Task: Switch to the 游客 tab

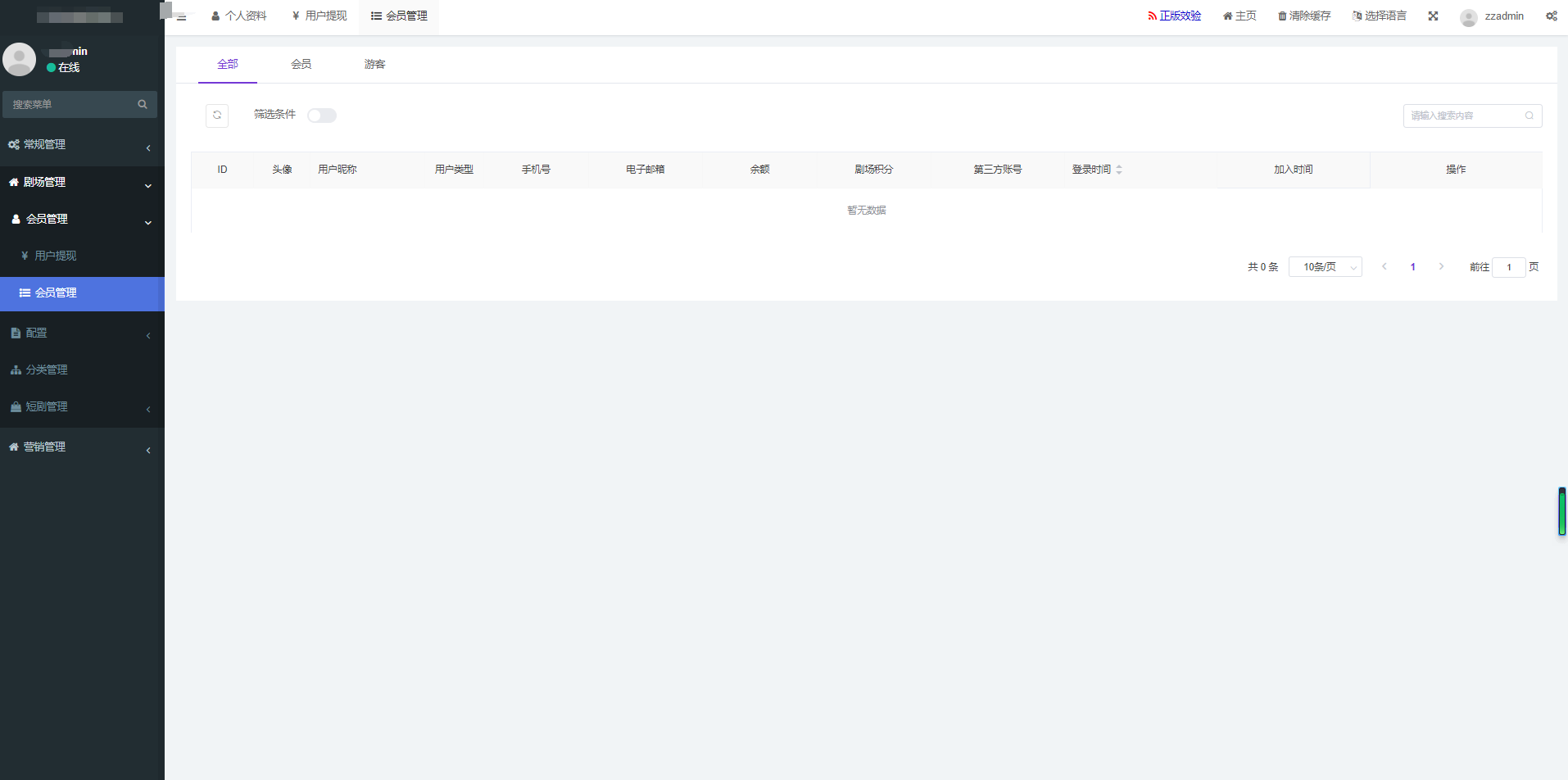Action: (374, 65)
